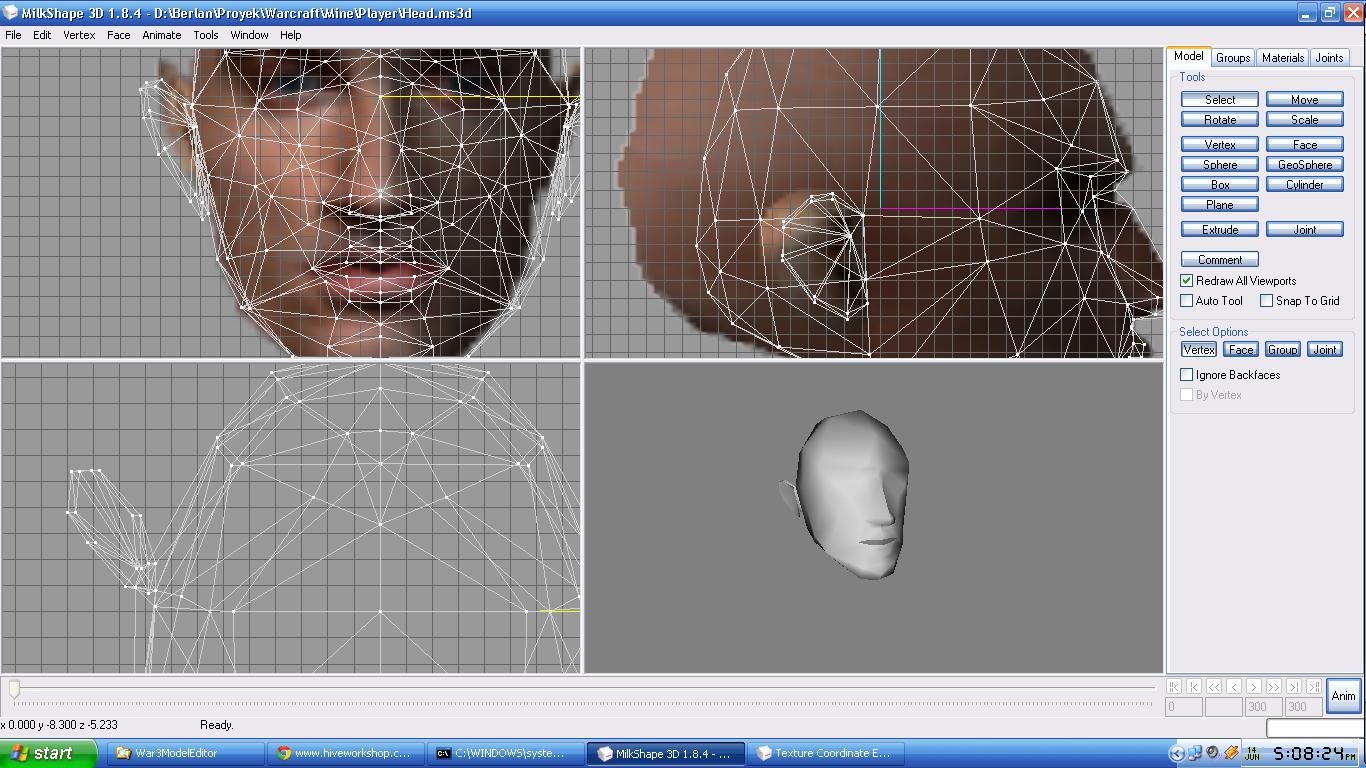Activate the Joint tool
Image resolution: width=1366 pixels, height=768 pixels.
[1305, 229]
